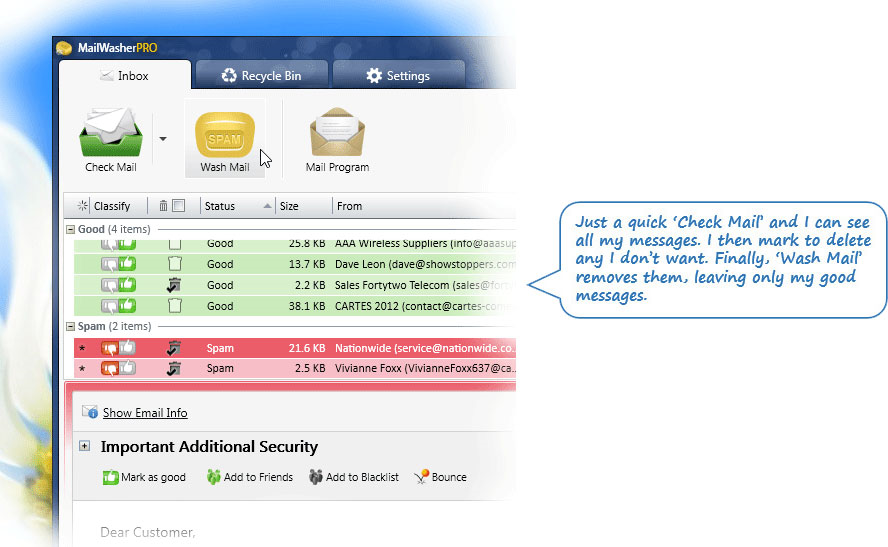Click Add to Friends

(x=250, y=477)
